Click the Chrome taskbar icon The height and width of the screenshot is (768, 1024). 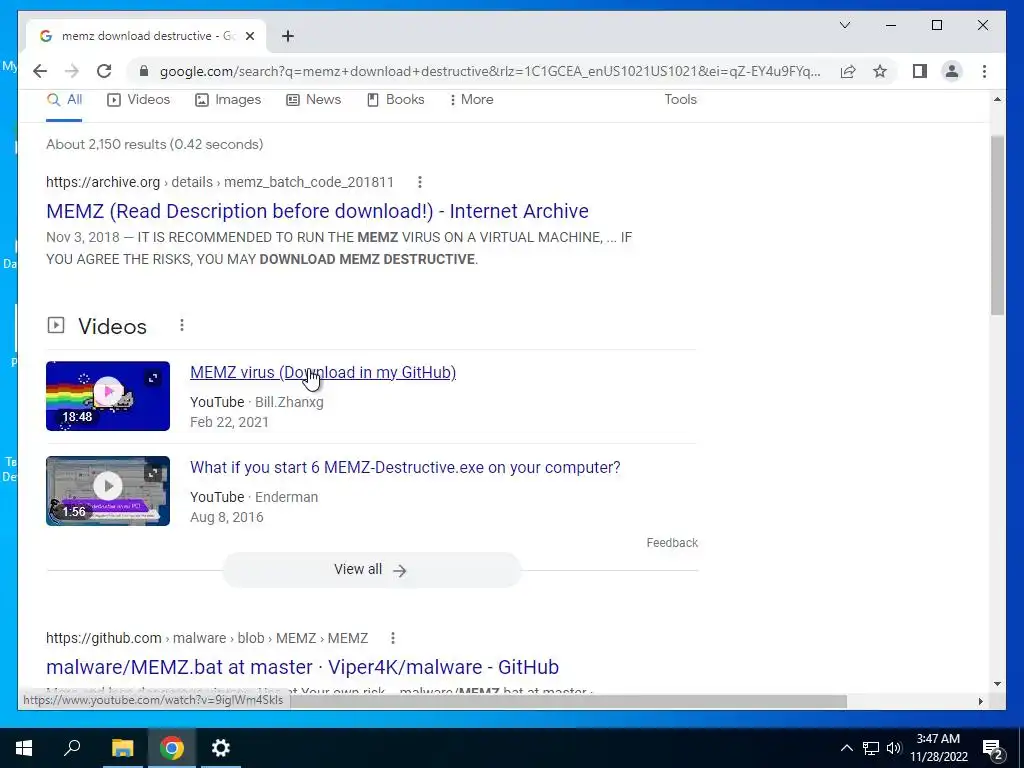172,748
